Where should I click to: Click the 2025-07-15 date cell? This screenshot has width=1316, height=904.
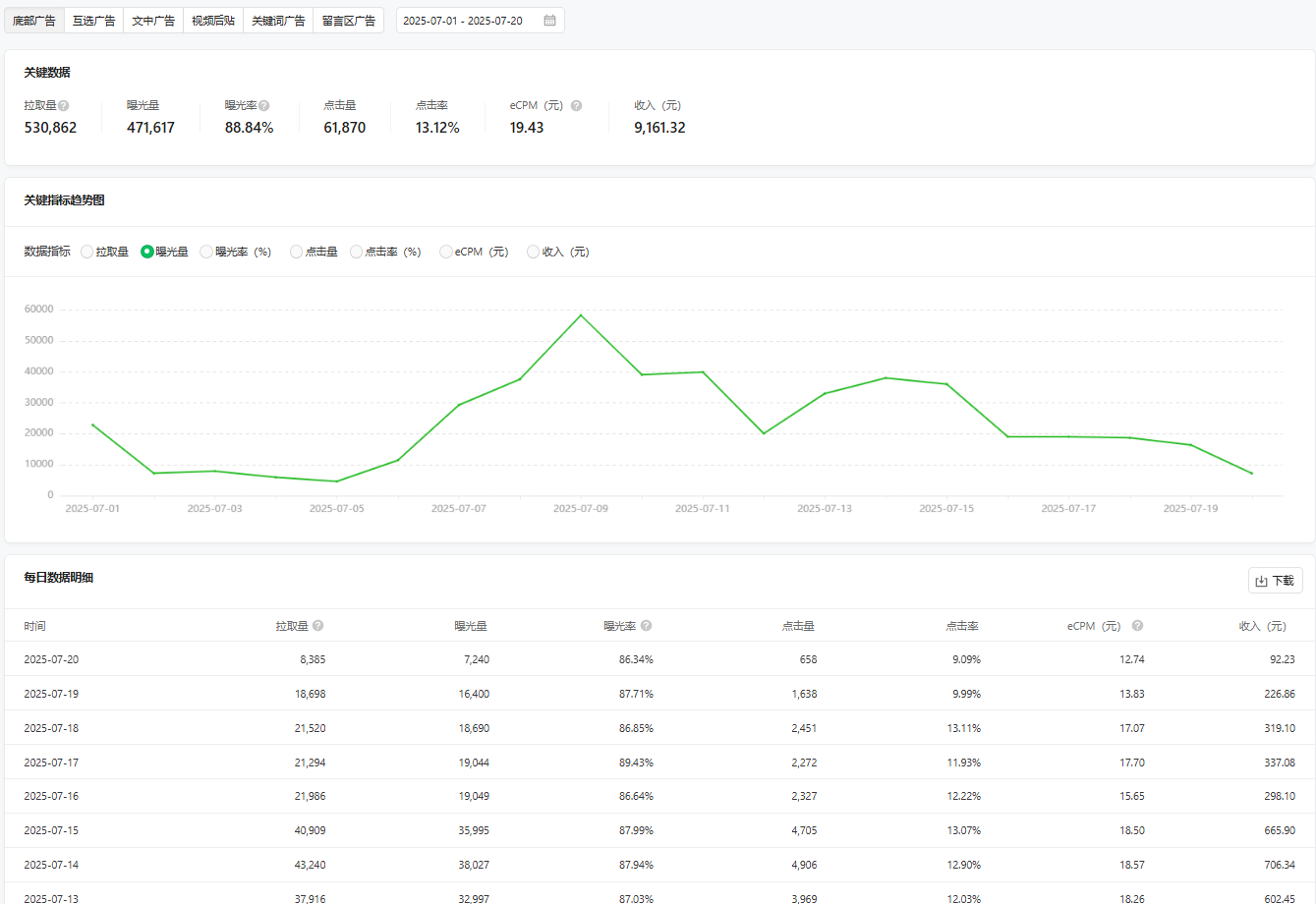click(x=51, y=830)
